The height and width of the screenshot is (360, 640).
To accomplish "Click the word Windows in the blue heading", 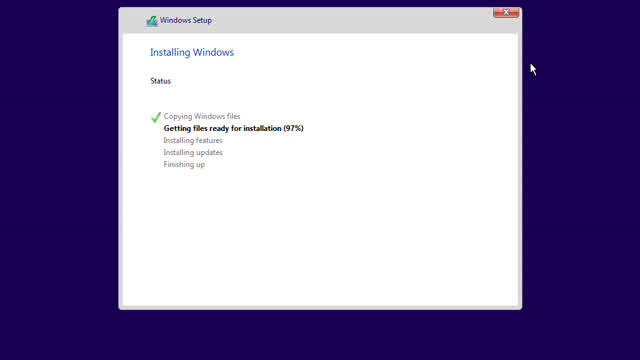I will click(x=213, y=52).
